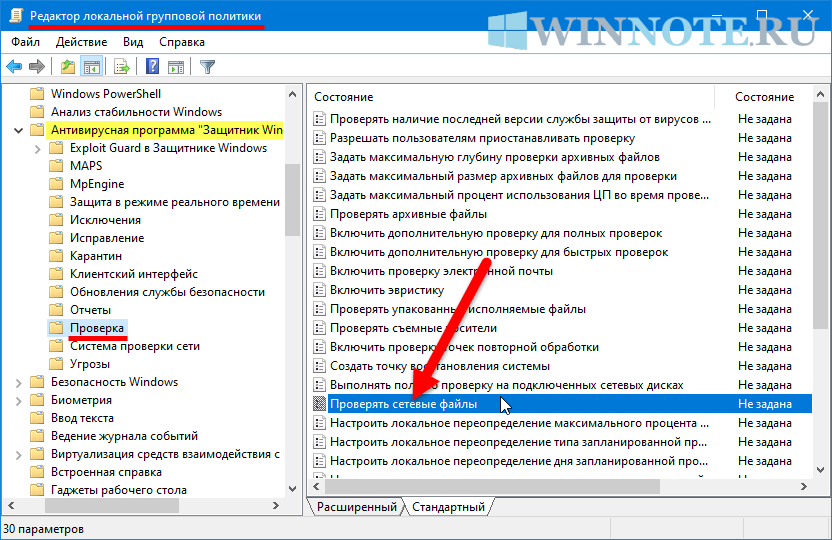Click the Filter funnel toolbar icon
Screen dimensions: 832x540
[x=207, y=67]
